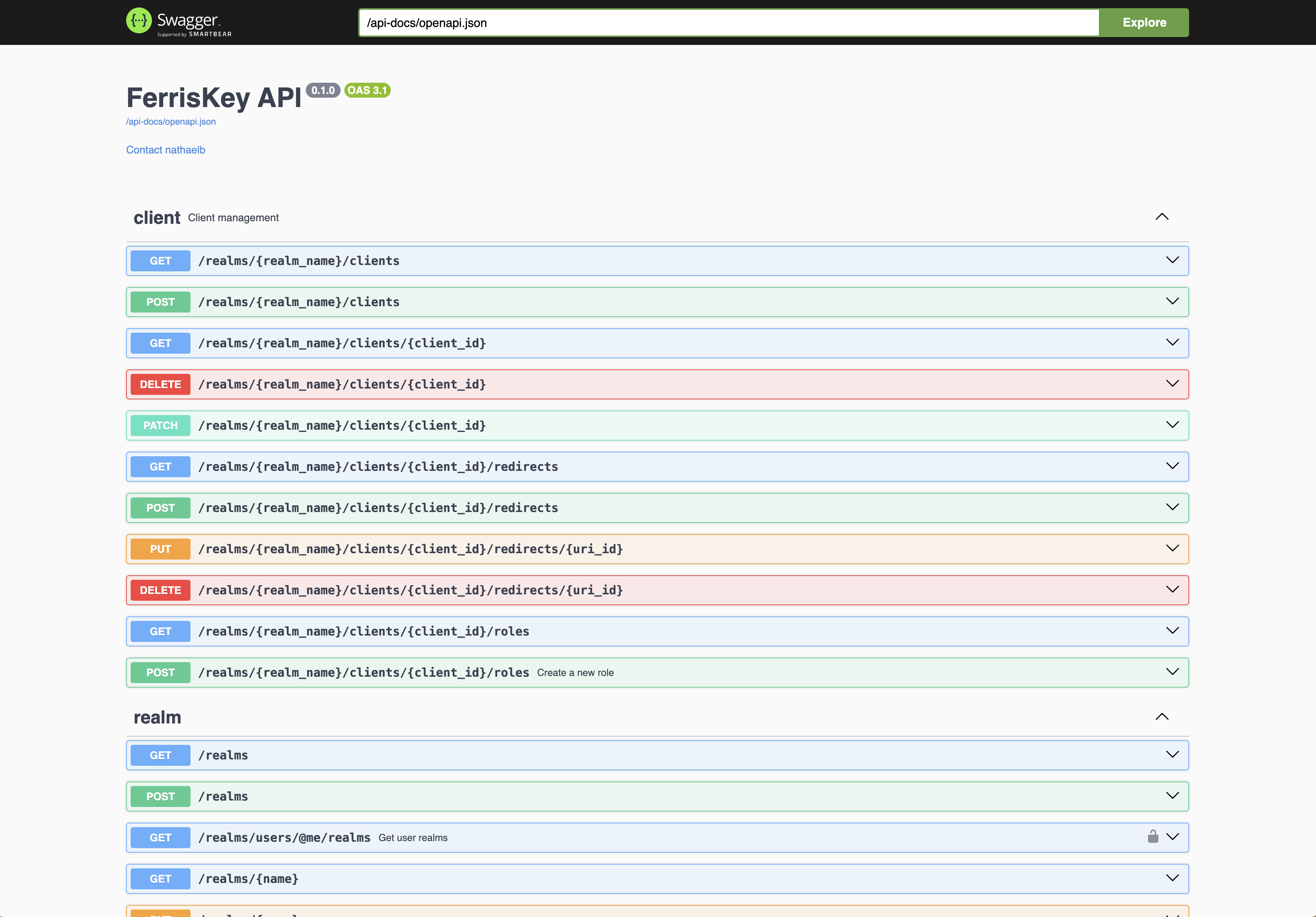Collapse the client section with its chevron

coord(1161,217)
